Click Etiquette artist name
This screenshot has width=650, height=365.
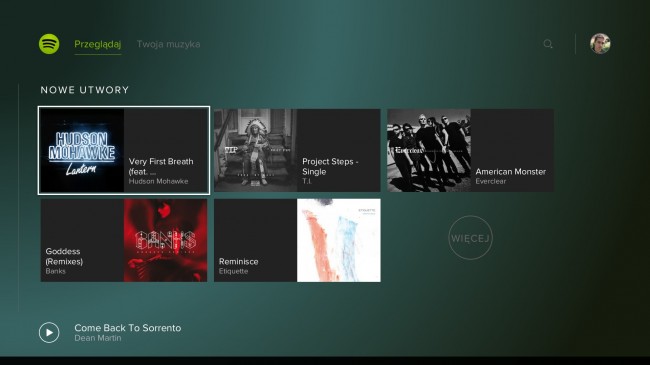pyautogui.click(x=233, y=271)
